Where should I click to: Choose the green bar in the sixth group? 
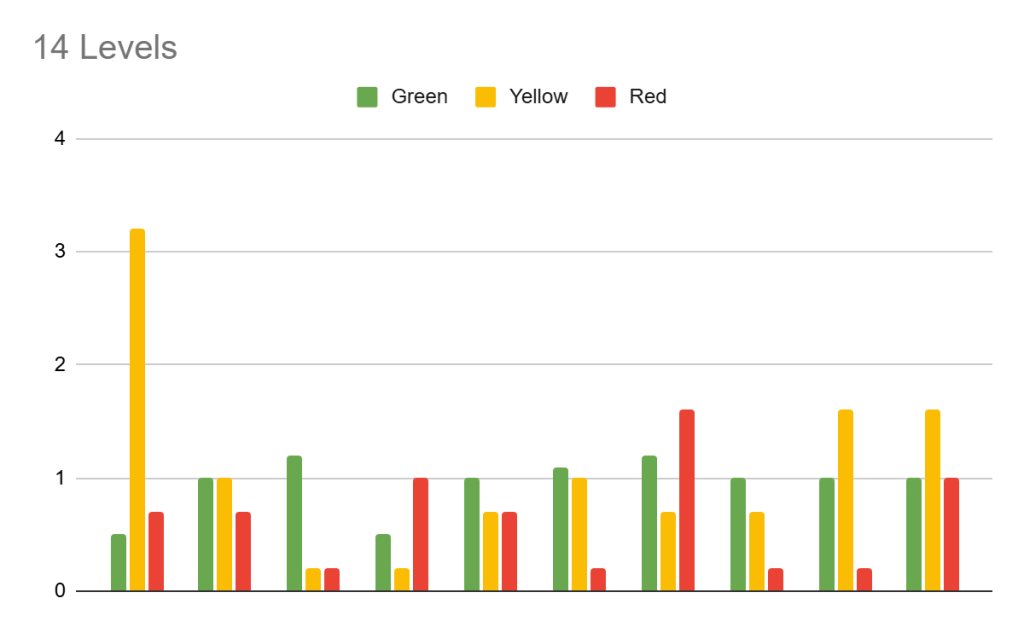click(x=560, y=529)
